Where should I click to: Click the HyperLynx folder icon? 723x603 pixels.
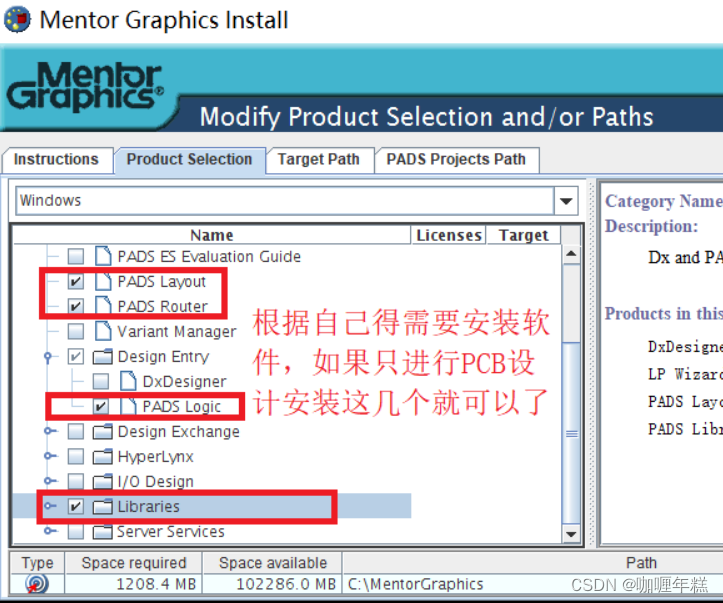(102, 456)
